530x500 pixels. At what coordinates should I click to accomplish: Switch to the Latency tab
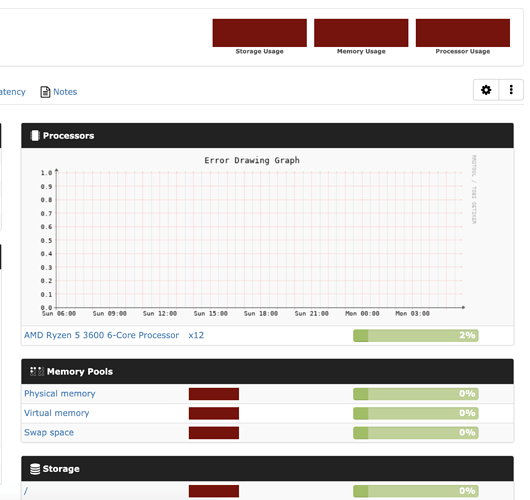coord(13,92)
